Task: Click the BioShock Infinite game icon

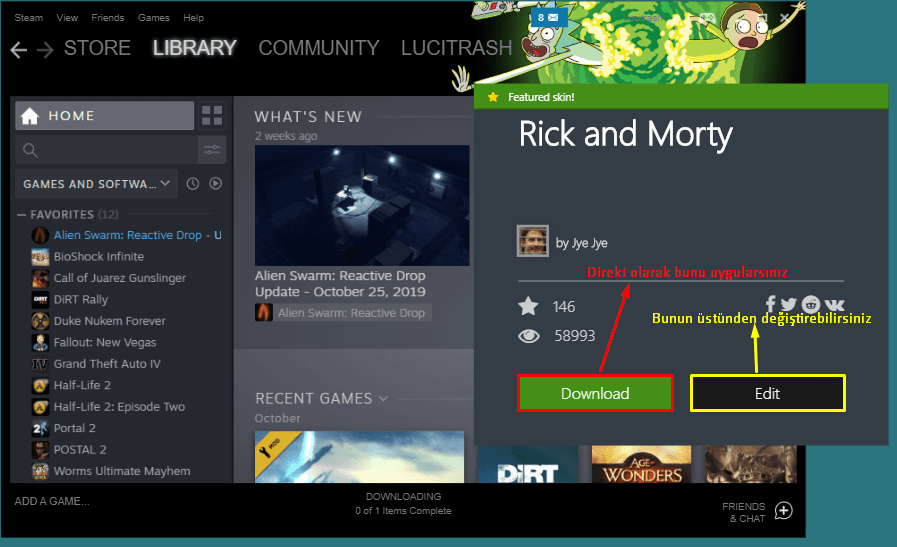Action: coord(39,257)
